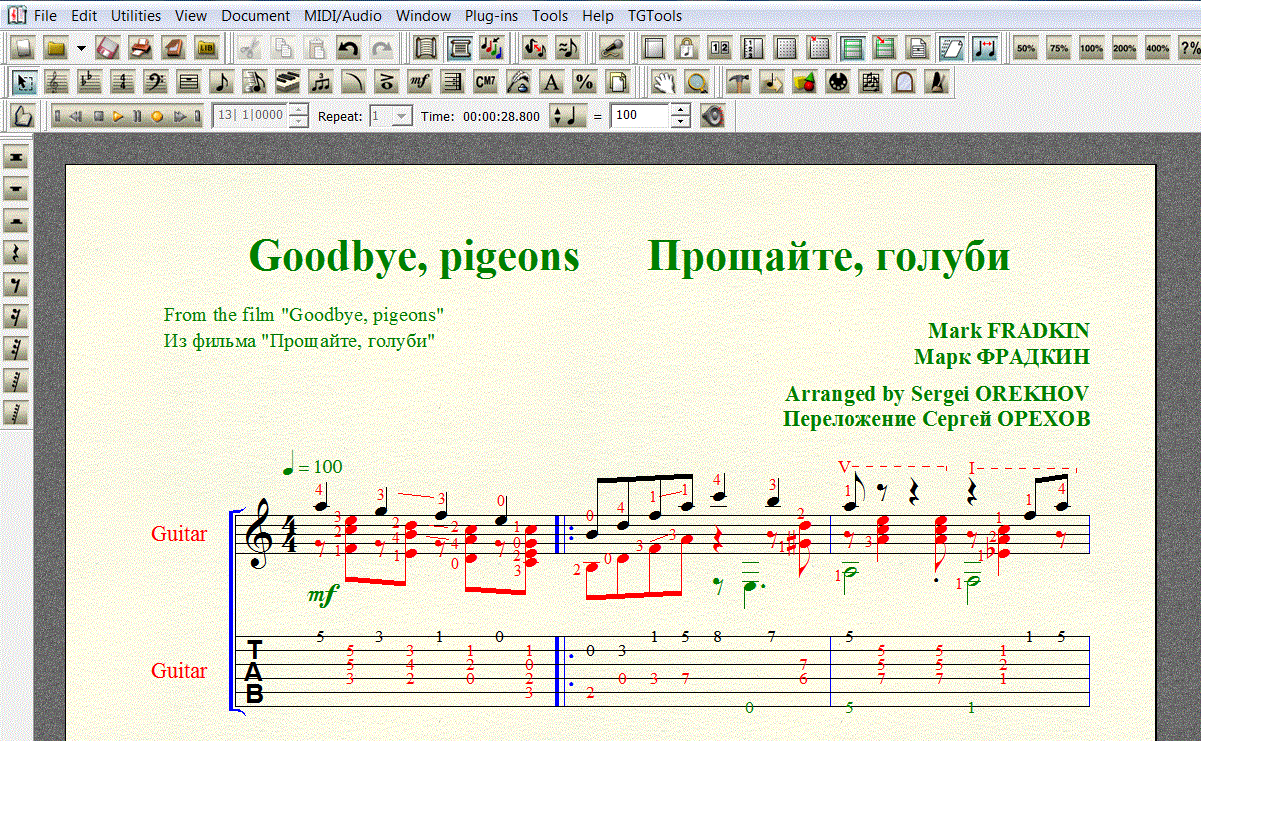Select the Smart Shape slur tool
This screenshot has height=817, width=1274.
(x=353, y=81)
